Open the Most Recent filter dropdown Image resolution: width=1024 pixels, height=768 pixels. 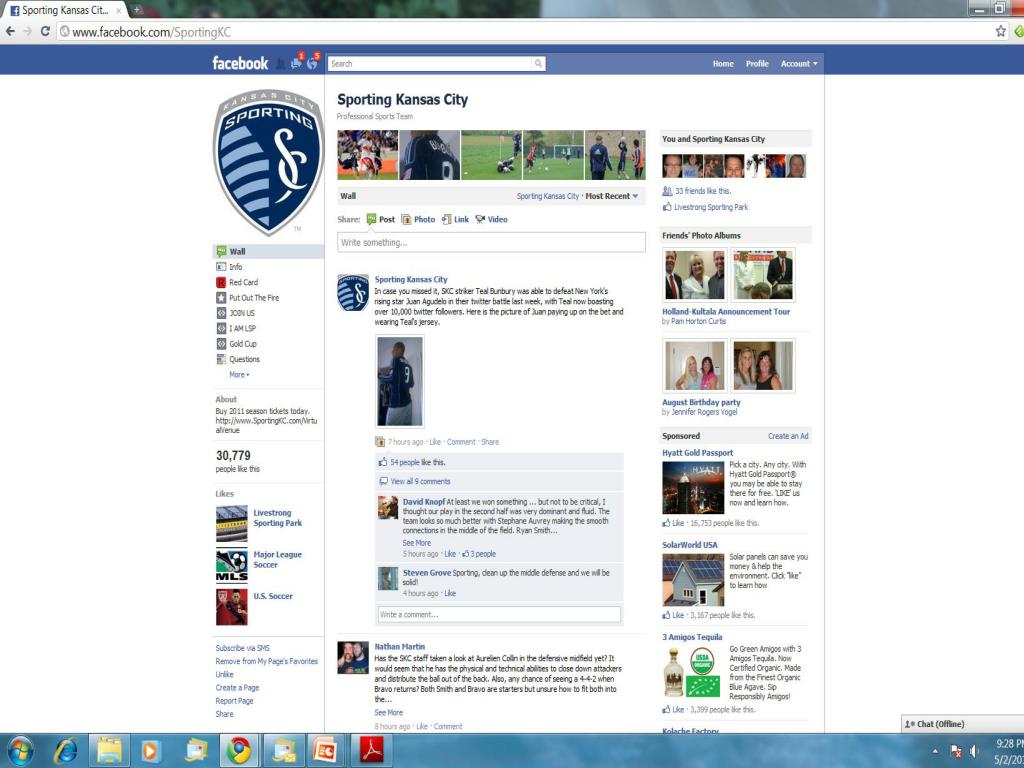click(x=612, y=196)
